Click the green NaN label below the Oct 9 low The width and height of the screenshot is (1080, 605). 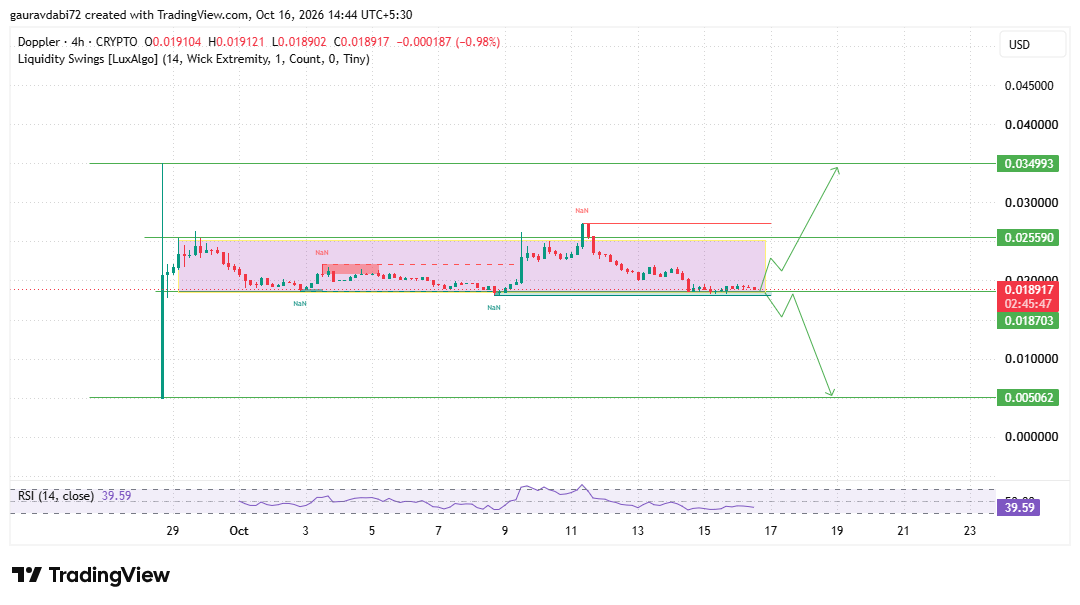494,307
